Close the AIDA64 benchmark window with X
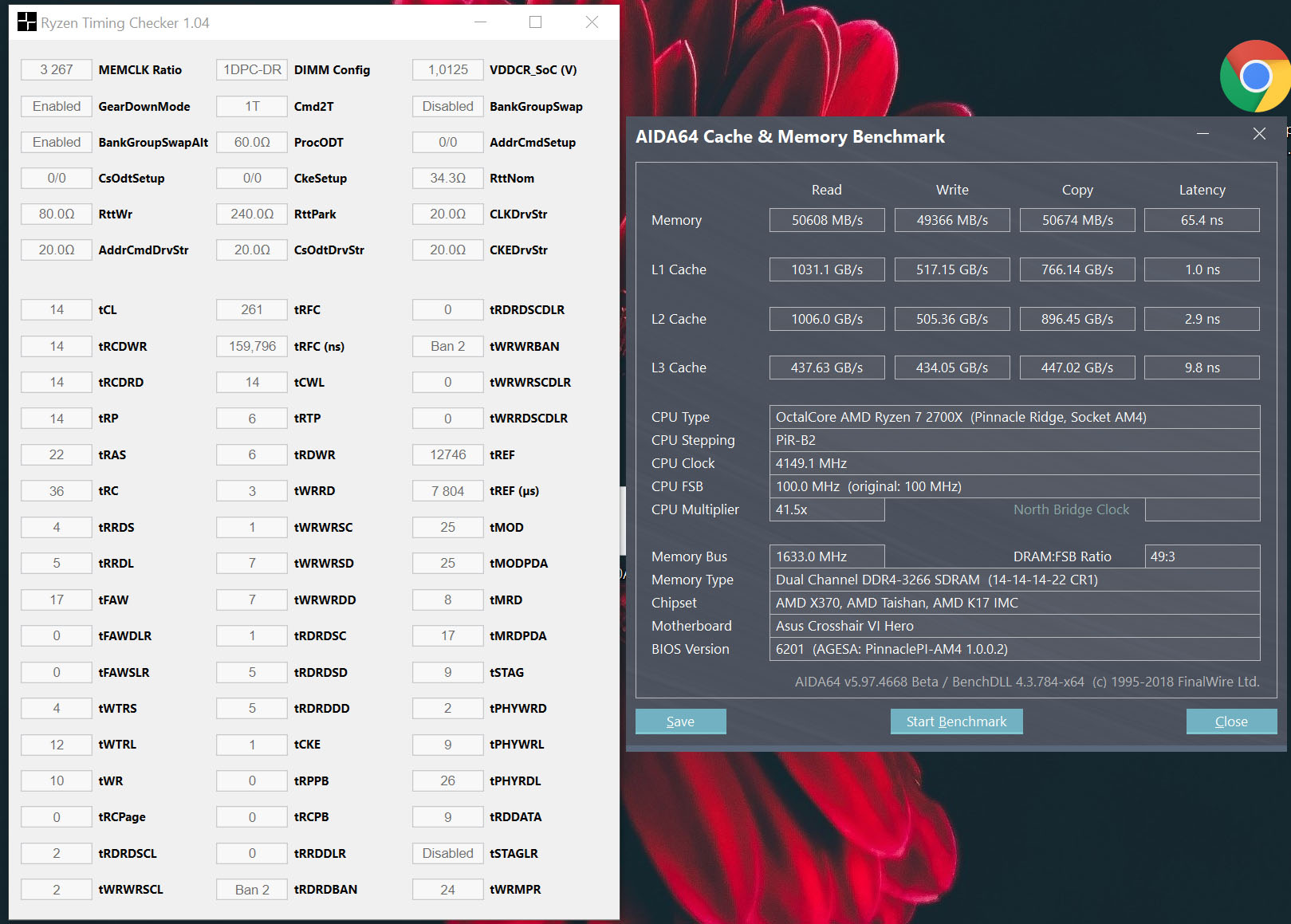Image resolution: width=1291 pixels, height=924 pixels. coord(1259,134)
